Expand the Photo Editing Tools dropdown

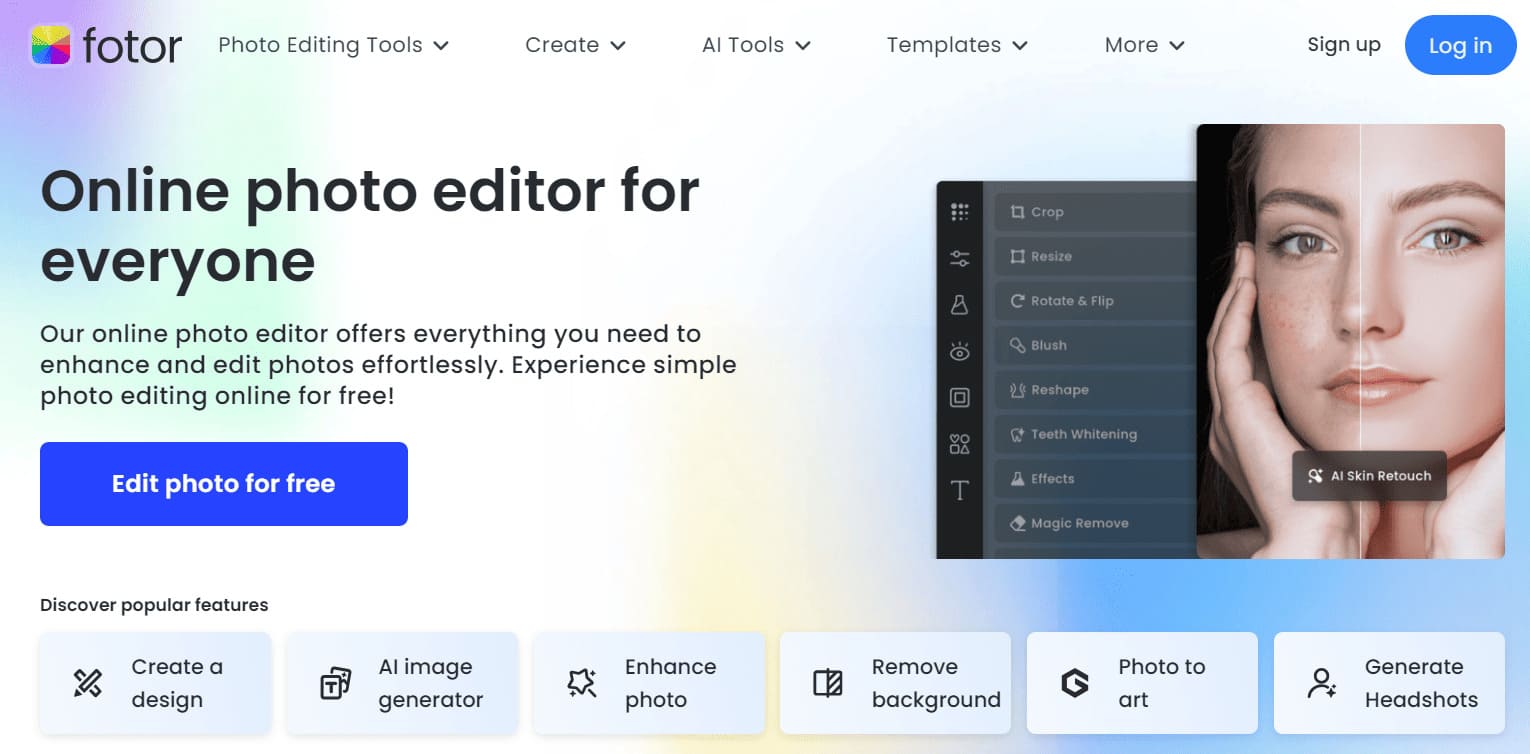click(x=333, y=45)
